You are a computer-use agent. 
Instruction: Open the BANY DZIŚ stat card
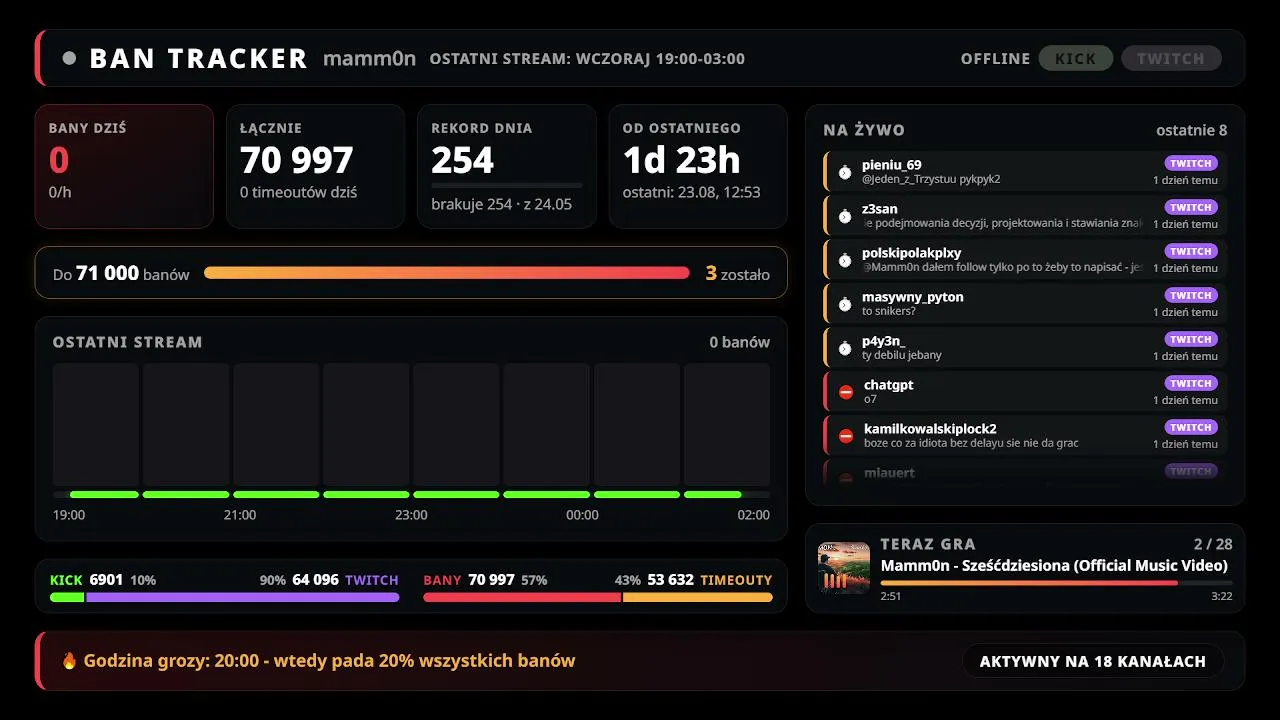(x=124, y=166)
